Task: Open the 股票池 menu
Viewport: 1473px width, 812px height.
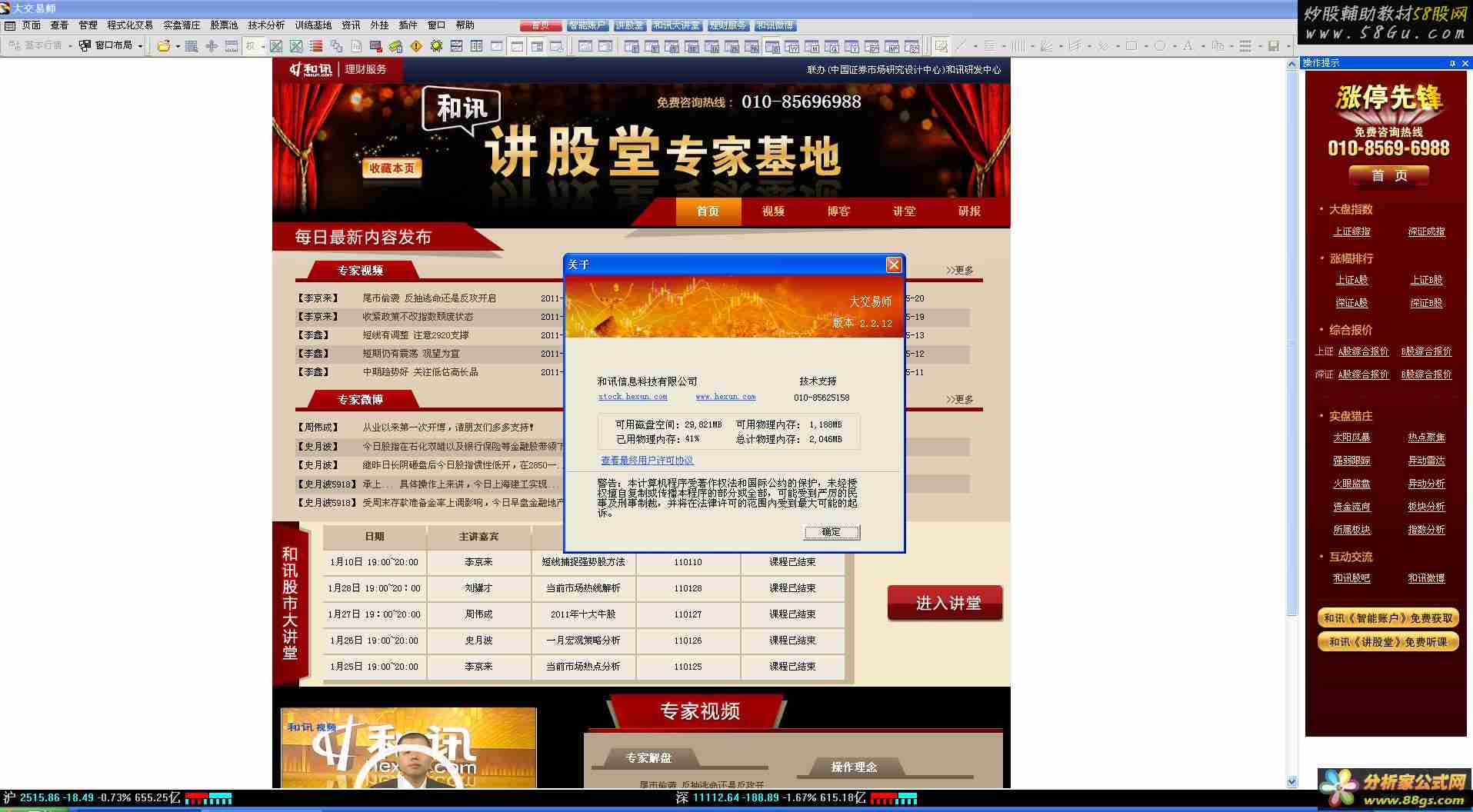Action: pos(224,25)
